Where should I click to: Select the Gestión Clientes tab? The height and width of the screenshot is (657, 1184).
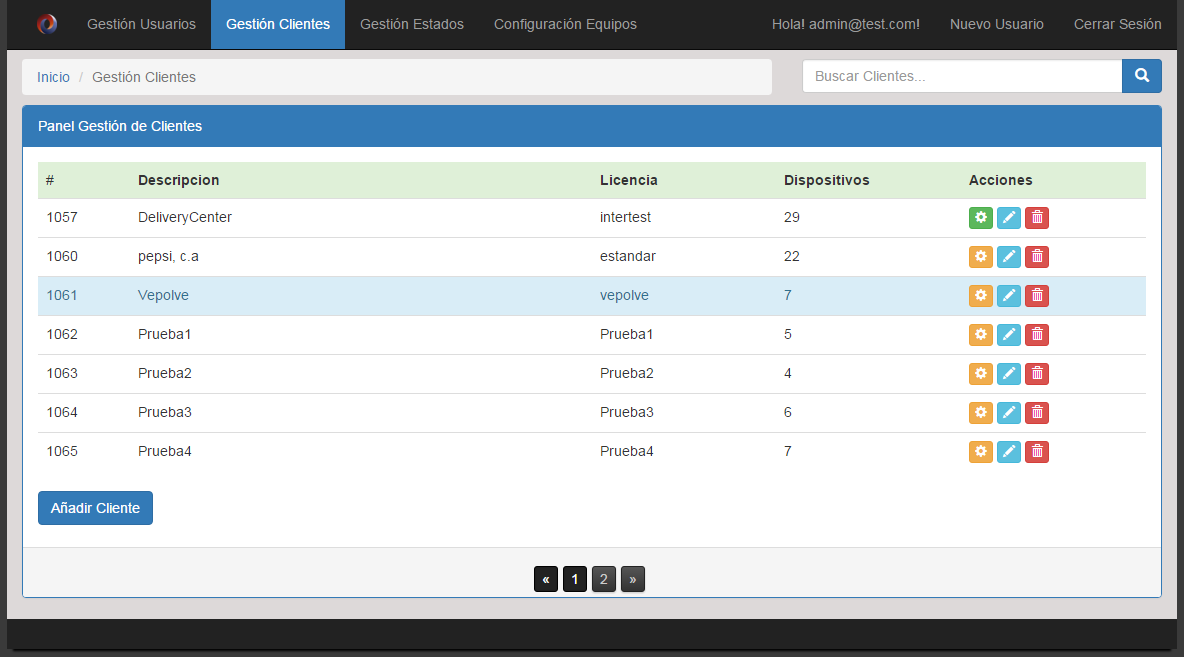[x=278, y=24]
